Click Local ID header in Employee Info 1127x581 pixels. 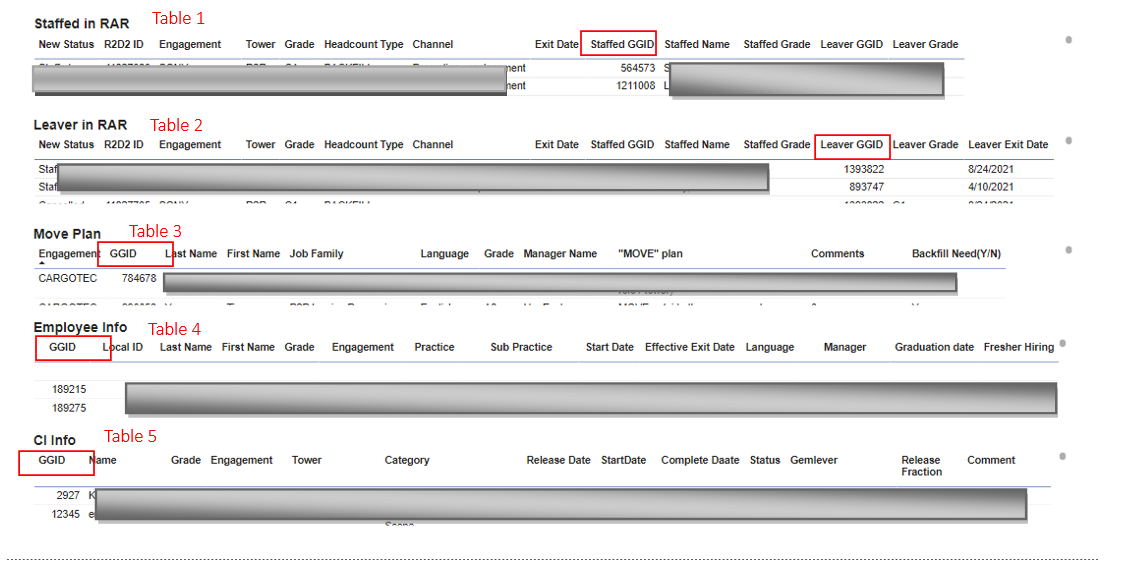tap(122, 347)
